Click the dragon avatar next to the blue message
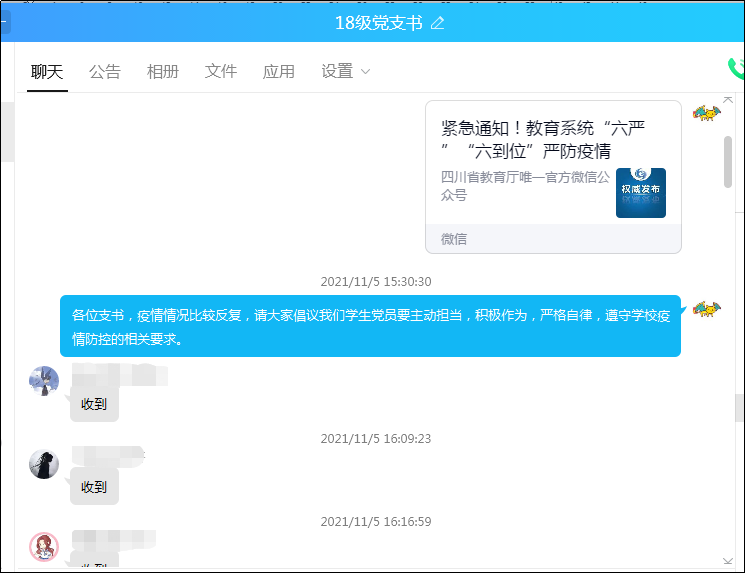 pos(707,308)
